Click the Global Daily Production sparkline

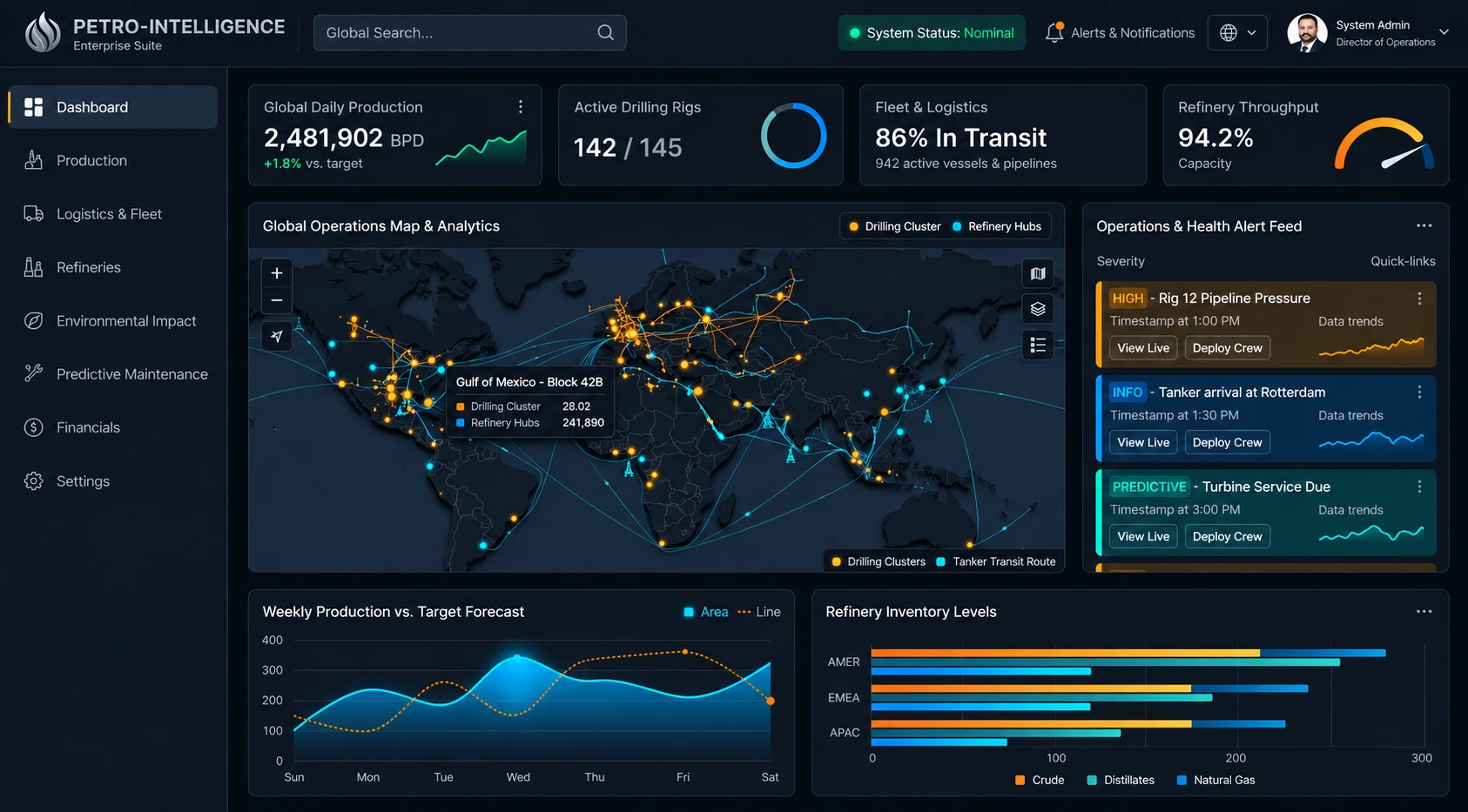click(x=481, y=147)
